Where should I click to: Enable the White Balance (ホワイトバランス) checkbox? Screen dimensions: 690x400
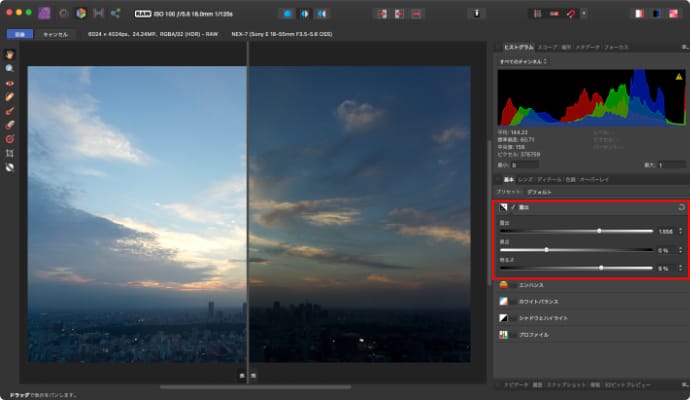click(515, 300)
